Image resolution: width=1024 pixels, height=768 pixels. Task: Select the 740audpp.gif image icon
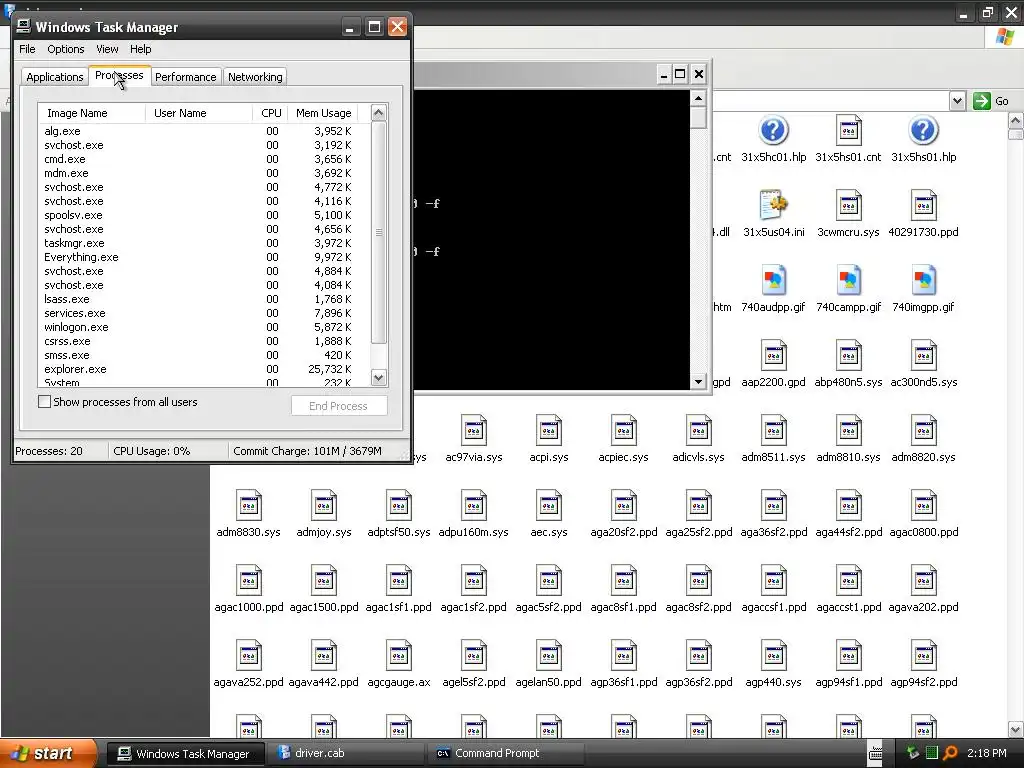[x=773, y=281]
